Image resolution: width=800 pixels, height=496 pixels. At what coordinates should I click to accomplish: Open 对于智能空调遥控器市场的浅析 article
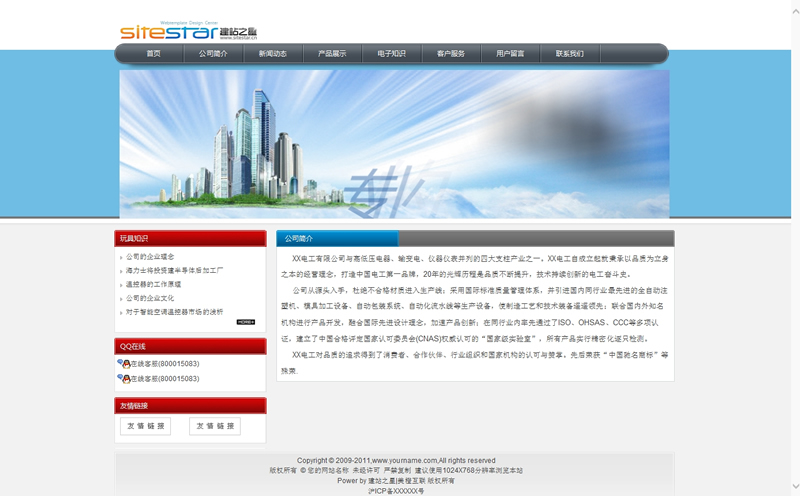(174, 312)
